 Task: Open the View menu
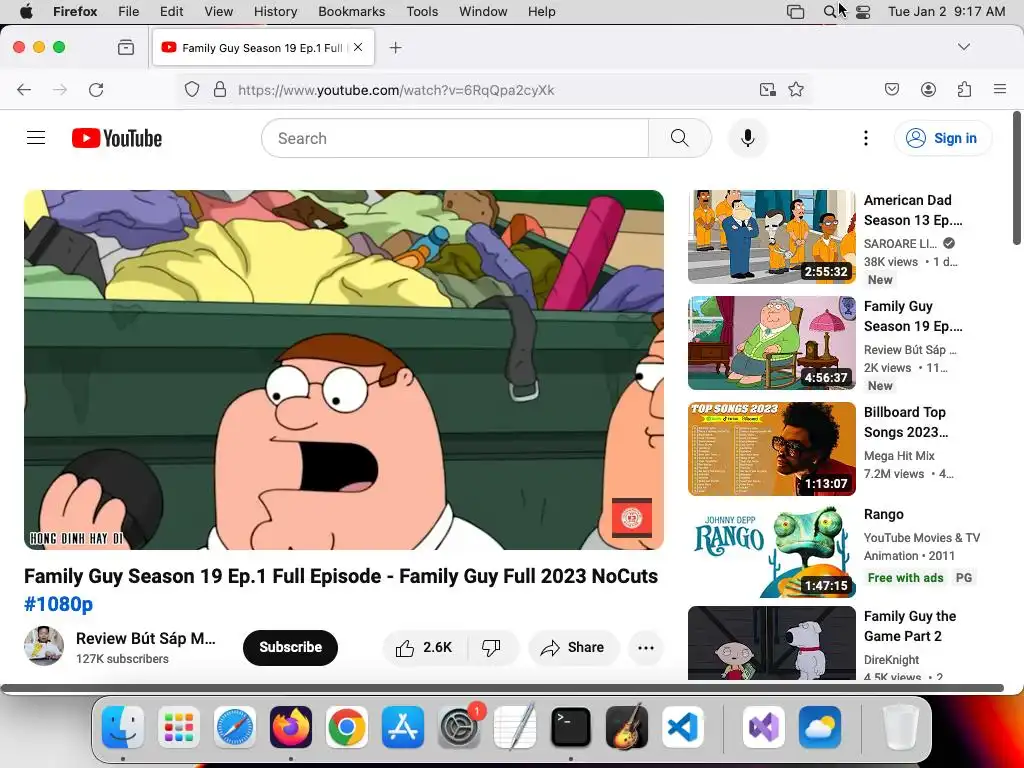point(218,12)
